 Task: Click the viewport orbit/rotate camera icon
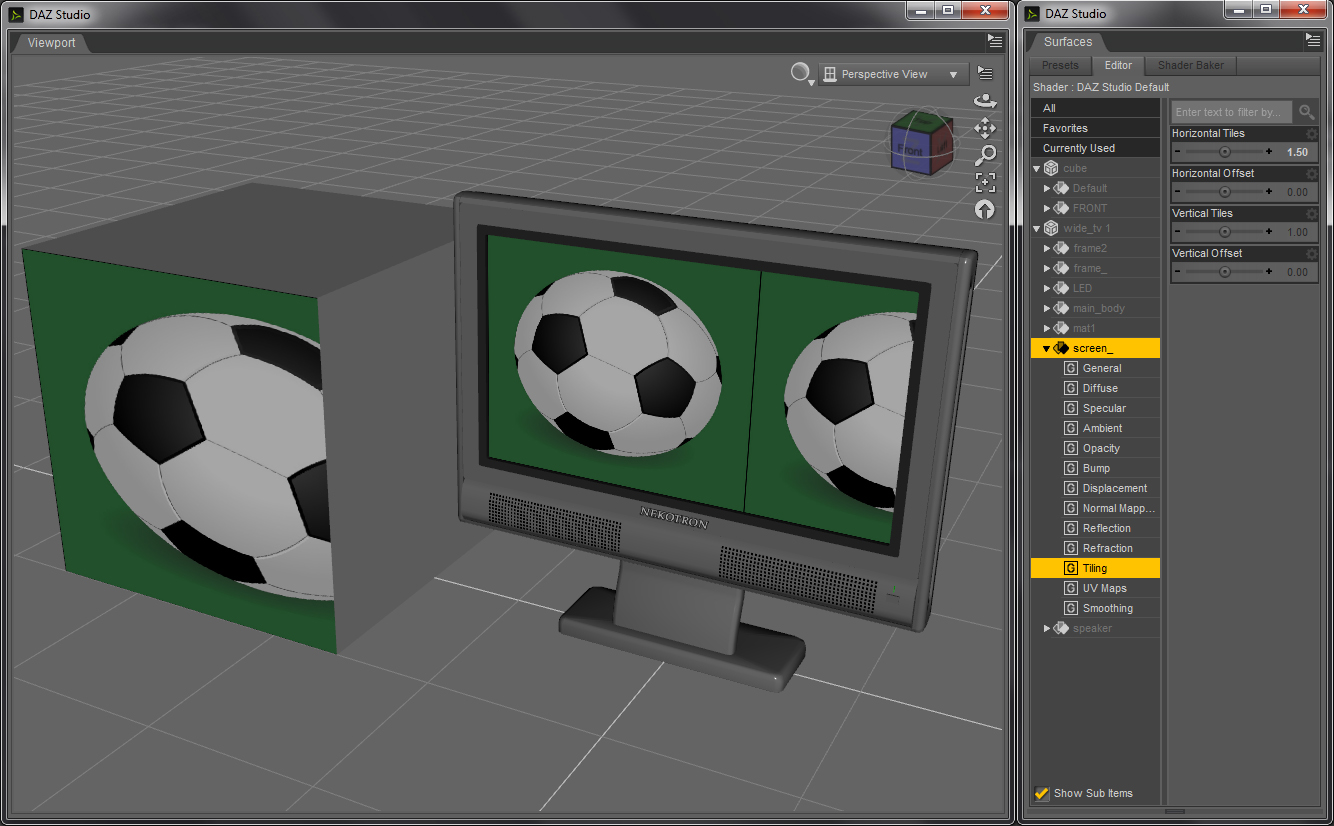(985, 101)
